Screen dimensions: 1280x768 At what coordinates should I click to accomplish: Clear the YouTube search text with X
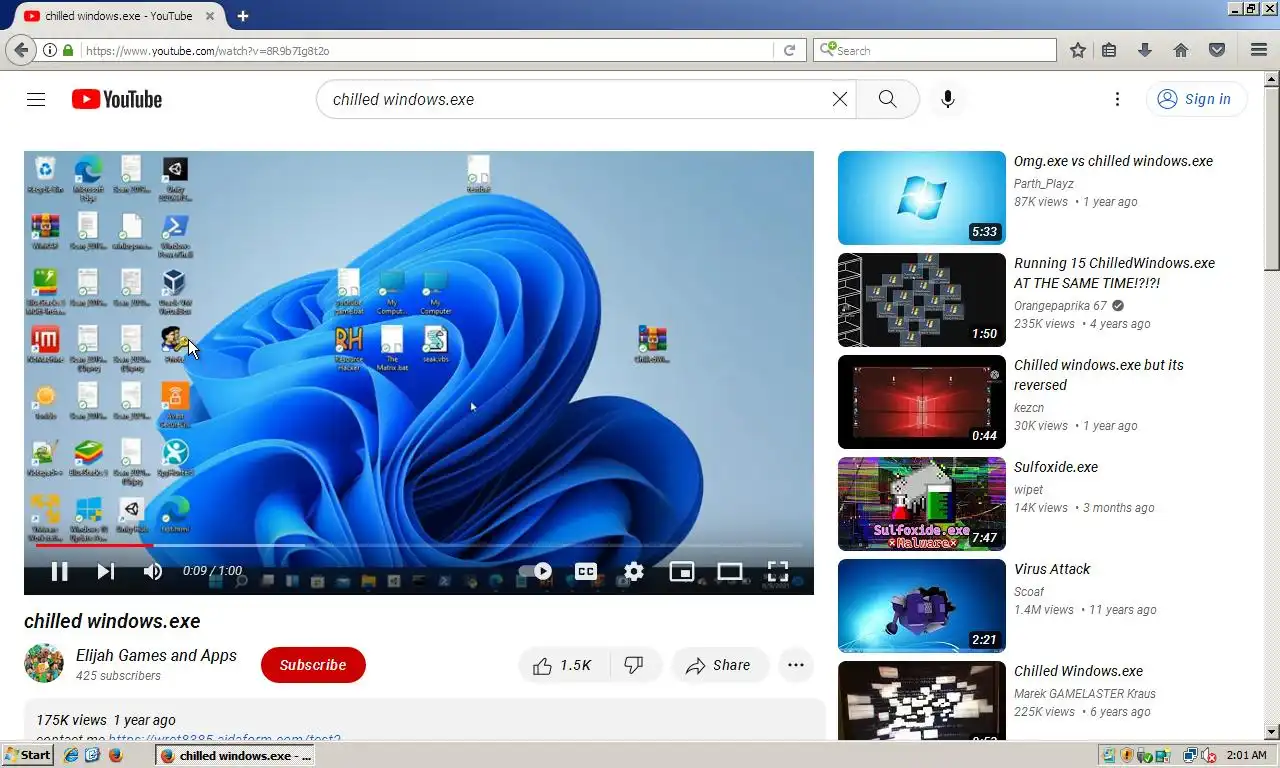click(x=840, y=99)
